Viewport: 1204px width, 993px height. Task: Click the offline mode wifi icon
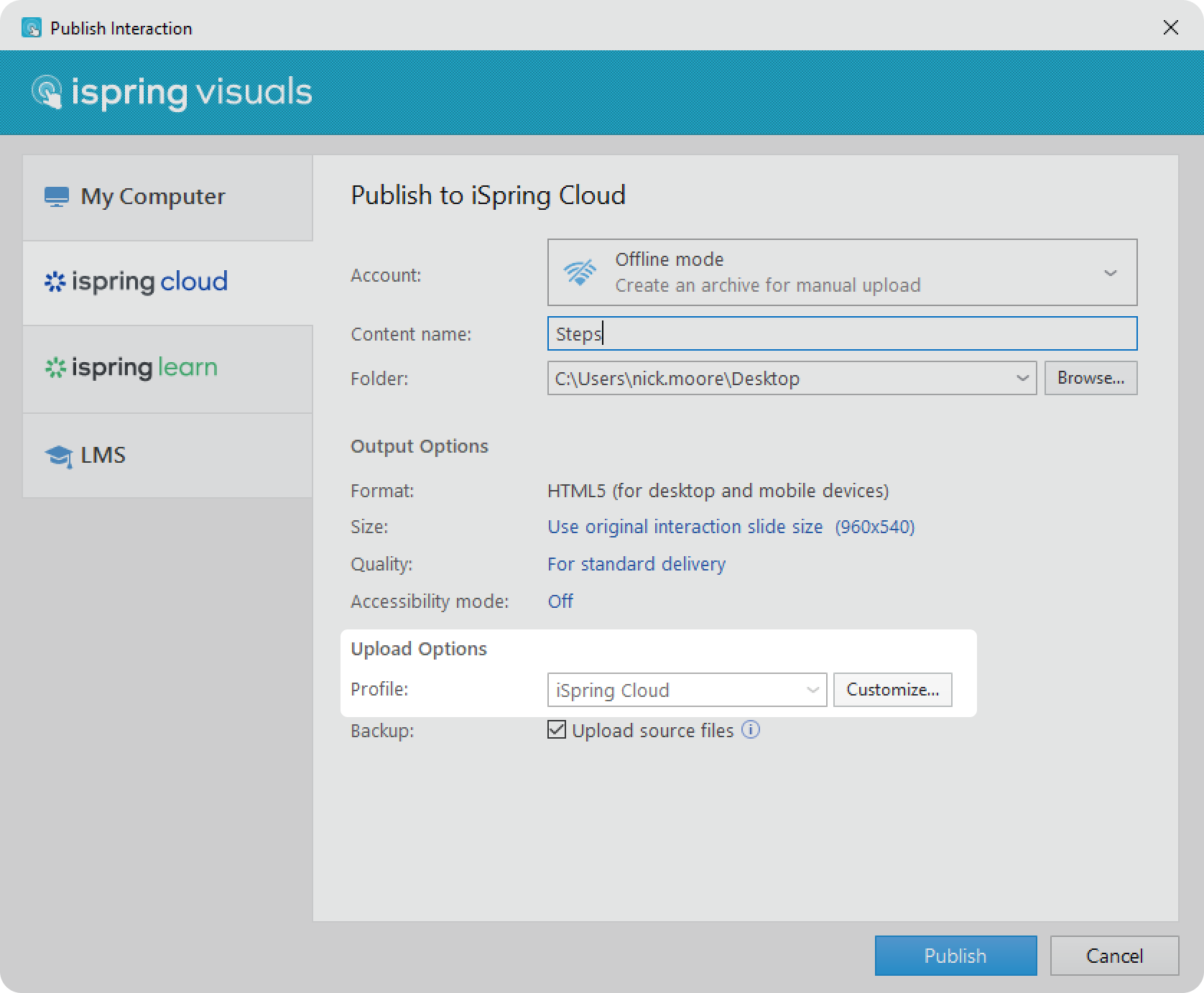coord(580,272)
